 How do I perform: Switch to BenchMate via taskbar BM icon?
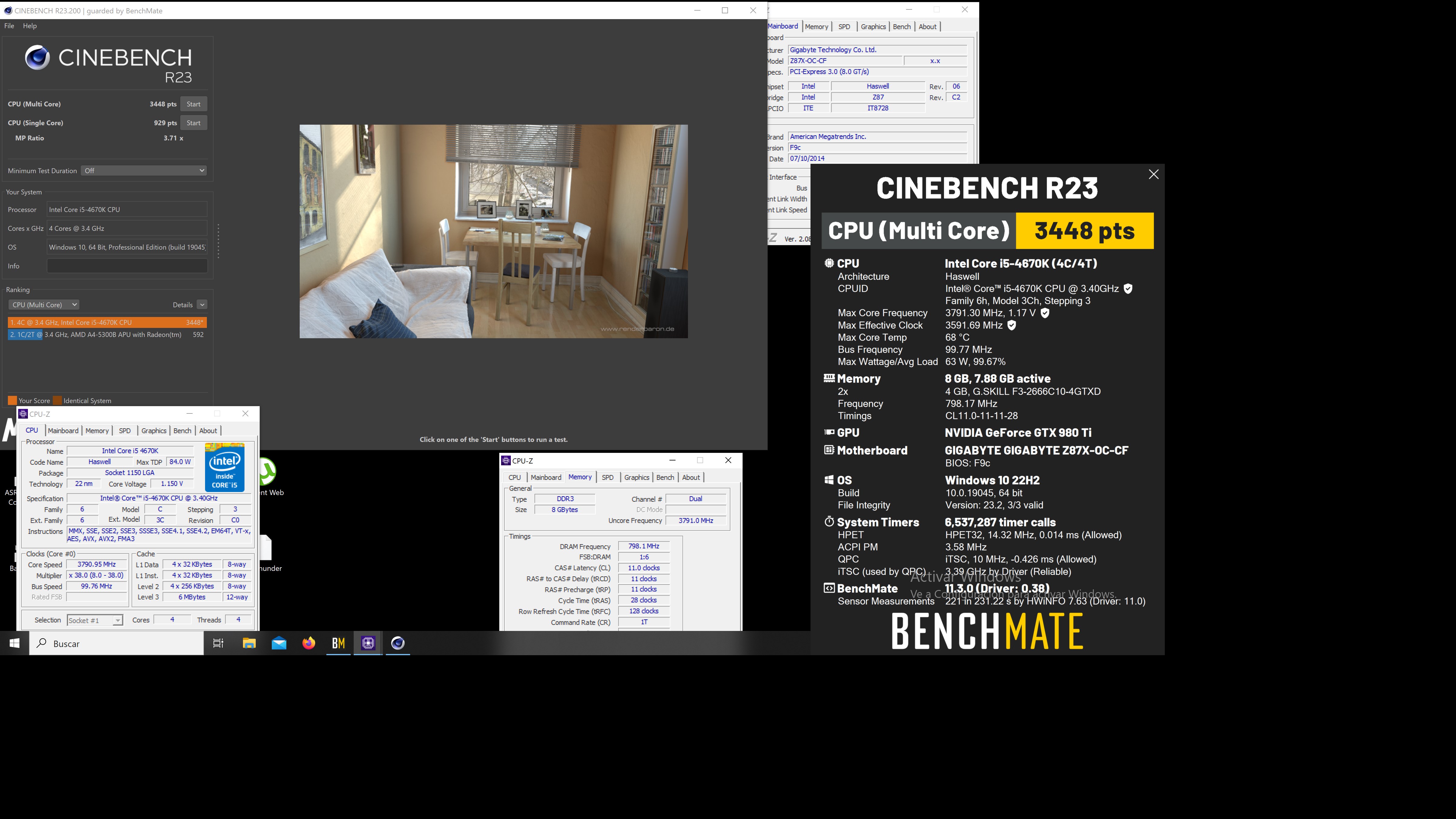339,643
